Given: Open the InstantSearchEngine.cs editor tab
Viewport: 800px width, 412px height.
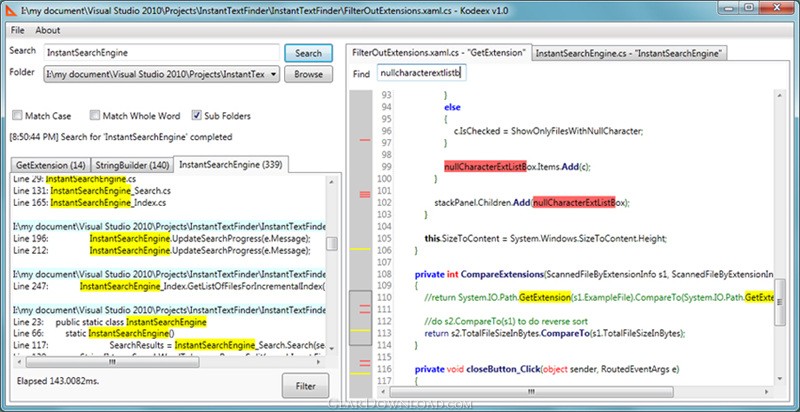Looking at the screenshot, I should pyautogui.click(x=630, y=54).
